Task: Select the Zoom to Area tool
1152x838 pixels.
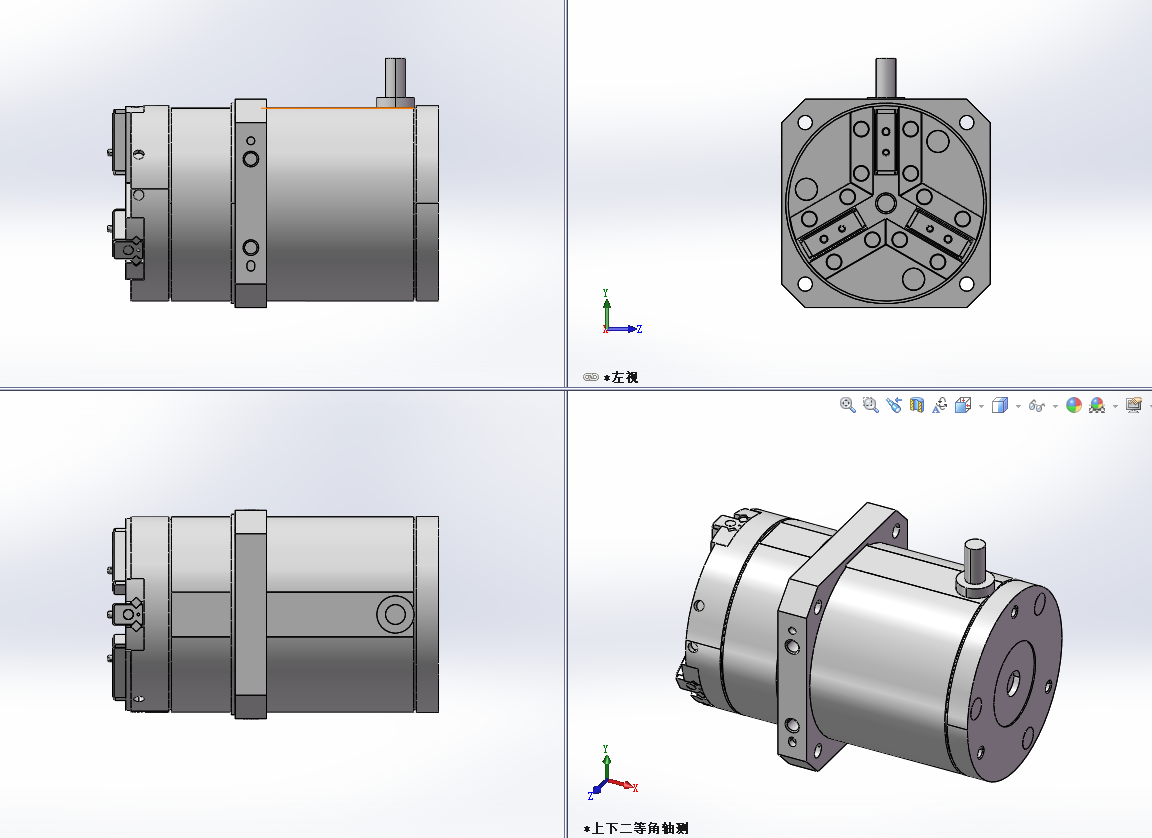Action: pyautogui.click(x=871, y=405)
